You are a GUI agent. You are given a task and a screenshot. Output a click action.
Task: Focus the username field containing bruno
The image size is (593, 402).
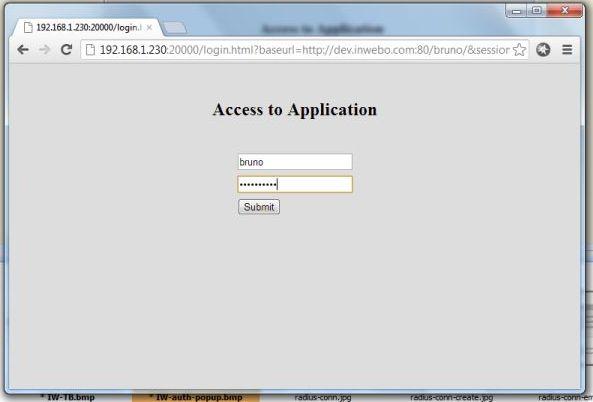click(x=295, y=162)
